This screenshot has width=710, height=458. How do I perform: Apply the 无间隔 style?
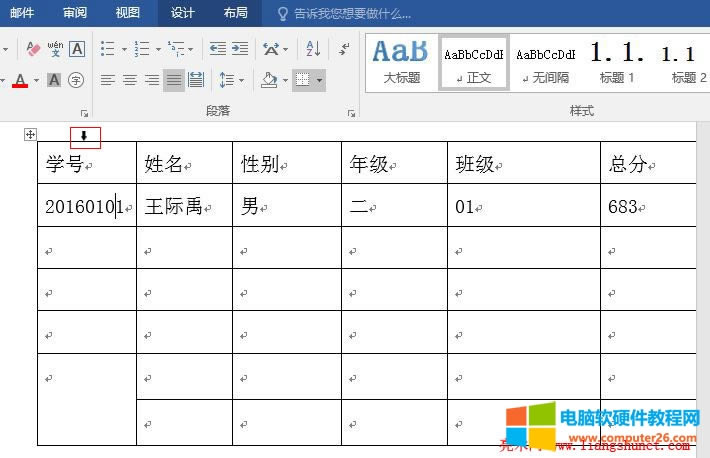(x=546, y=63)
